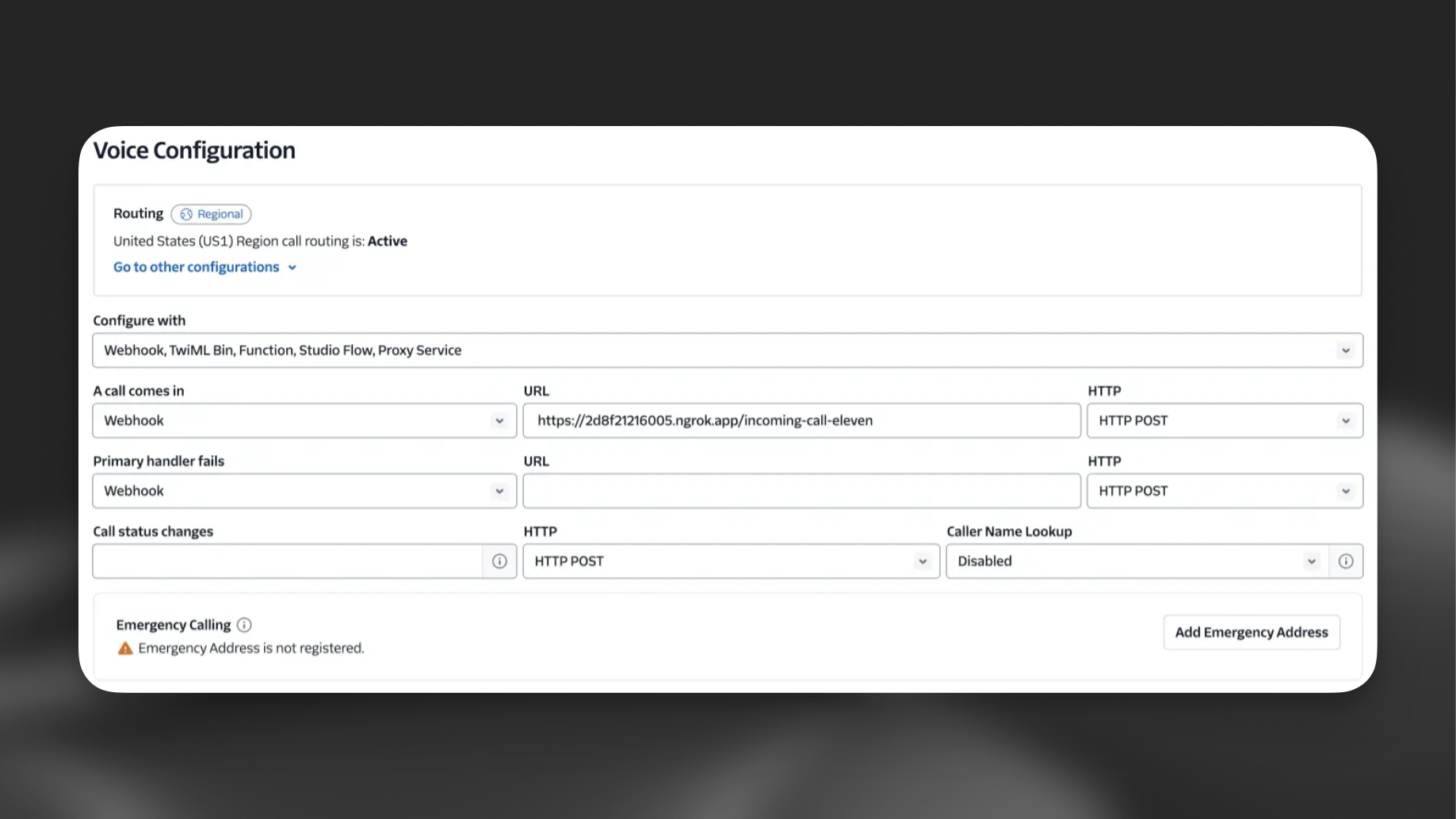The height and width of the screenshot is (819, 1456).
Task: Click the Voice Configuration heading
Action: (x=194, y=151)
